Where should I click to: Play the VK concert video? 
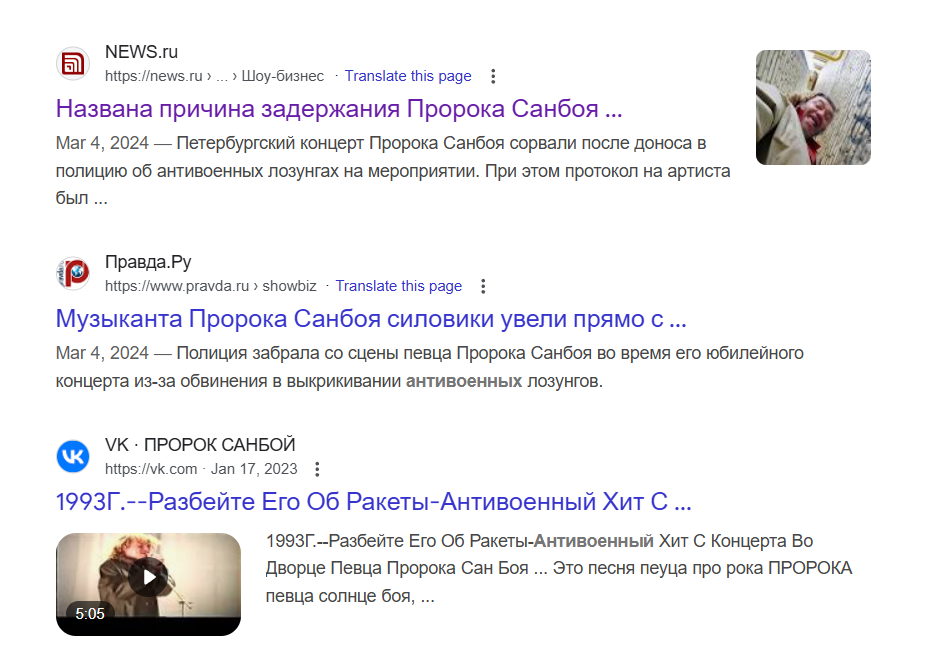pos(148,578)
